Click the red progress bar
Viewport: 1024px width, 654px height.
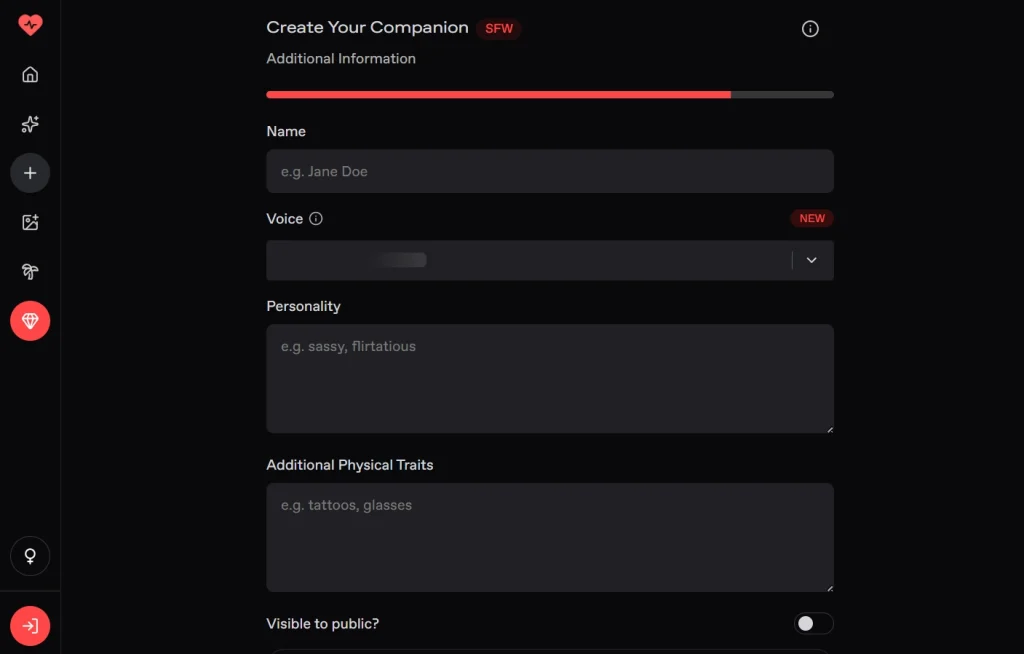tap(497, 94)
